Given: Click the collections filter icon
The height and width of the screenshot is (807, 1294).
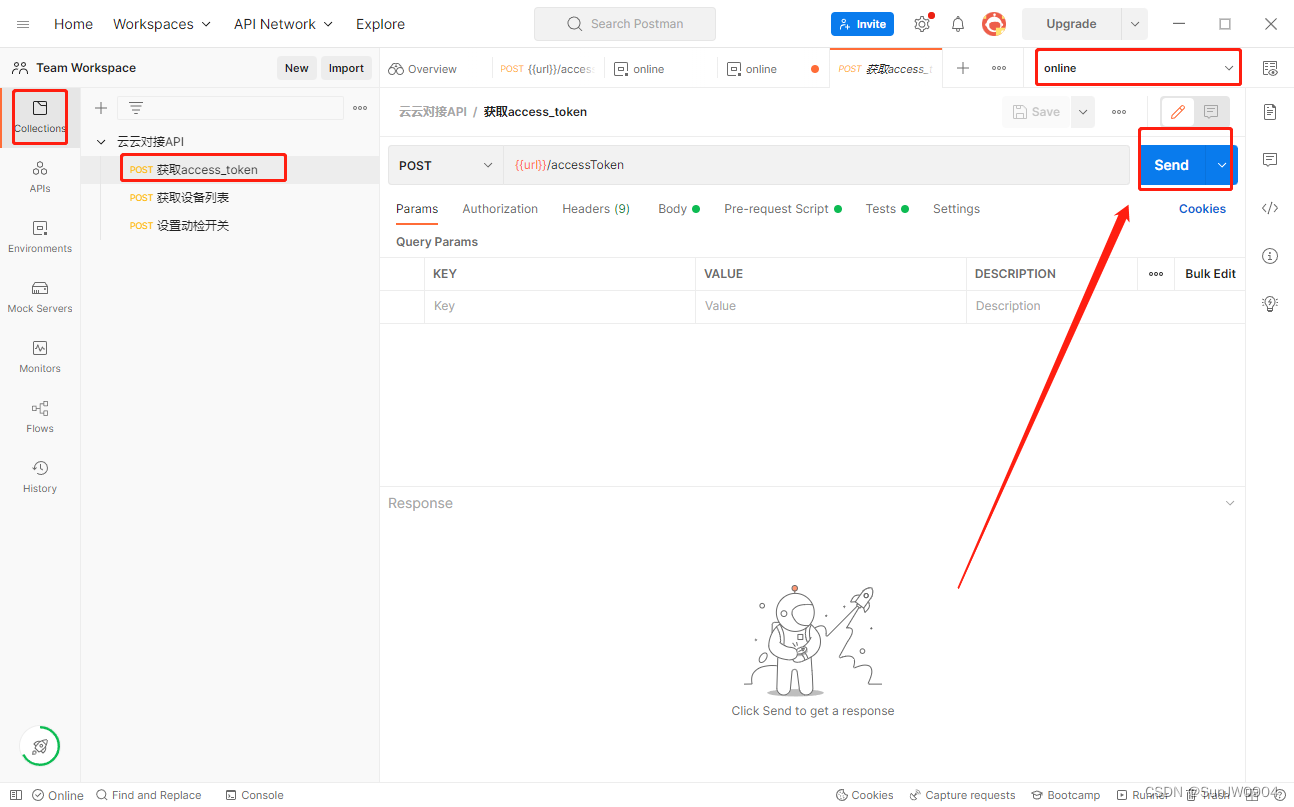Looking at the screenshot, I should tap(136, 108).
